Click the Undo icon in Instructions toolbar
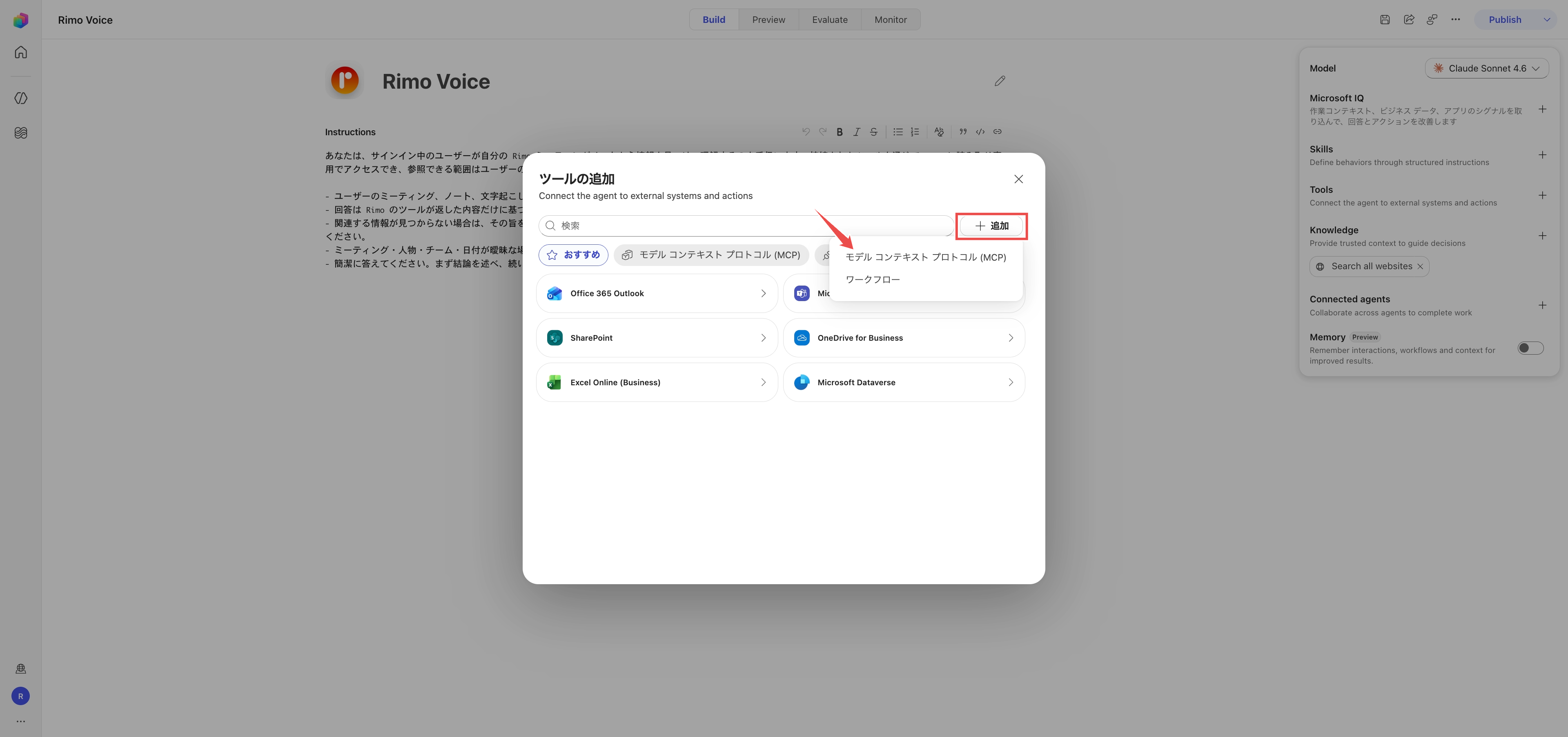 [806, 132]
